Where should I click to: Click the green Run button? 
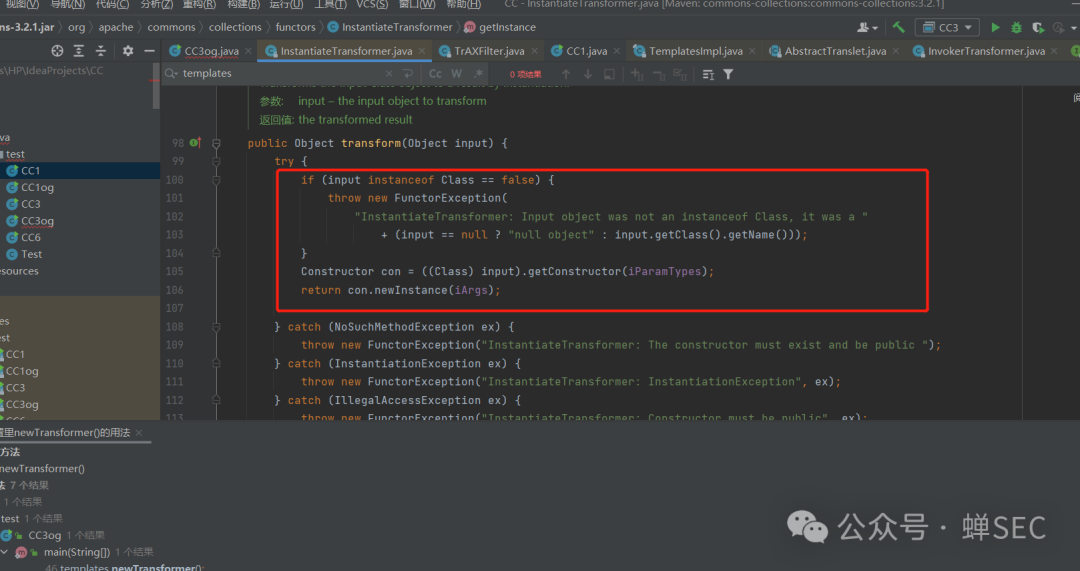997,27
